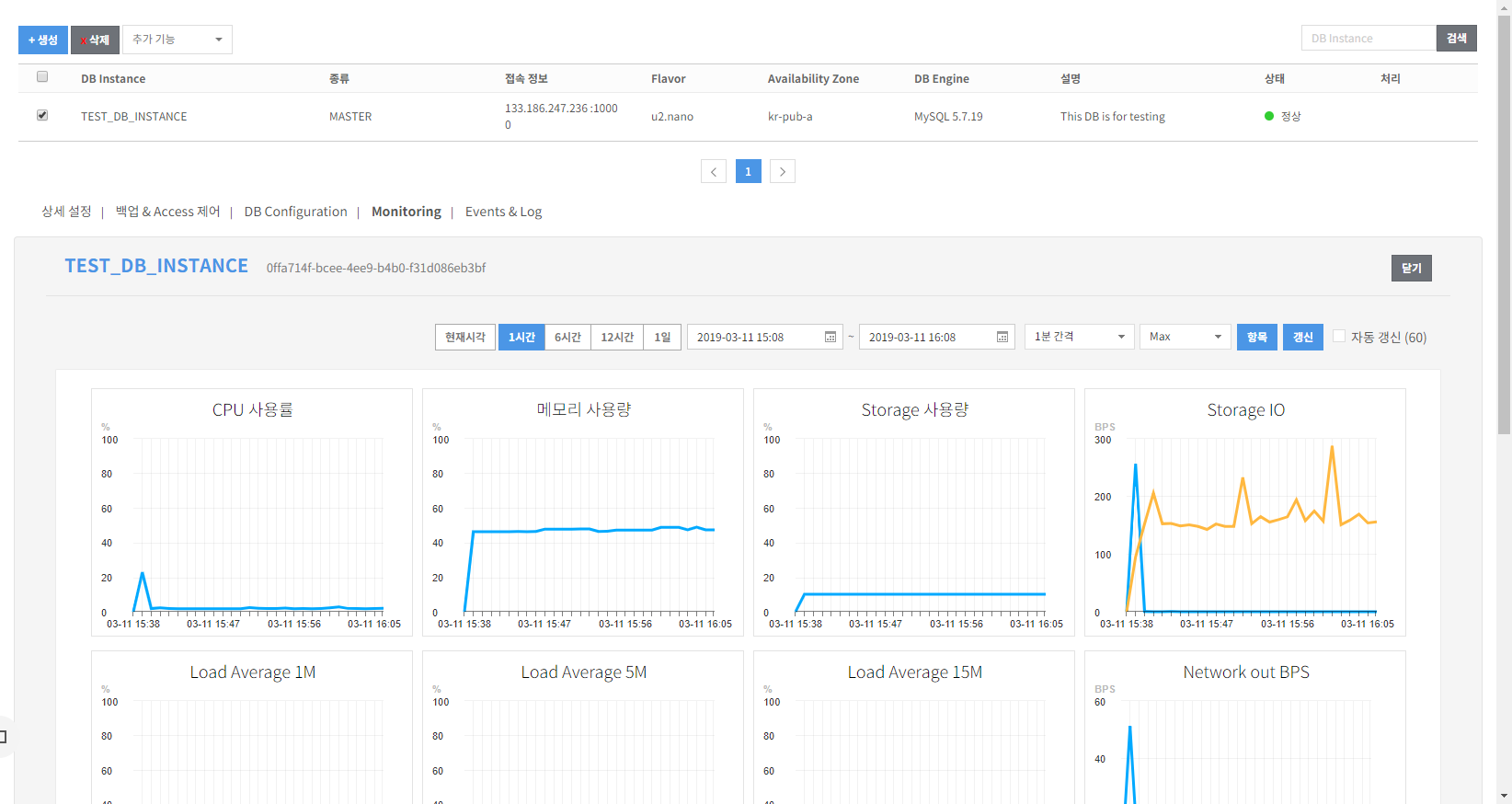The height and width of the screenshot is (804, 1512).
Task: Switch to the DB Configuration tab
Action: 296,212
